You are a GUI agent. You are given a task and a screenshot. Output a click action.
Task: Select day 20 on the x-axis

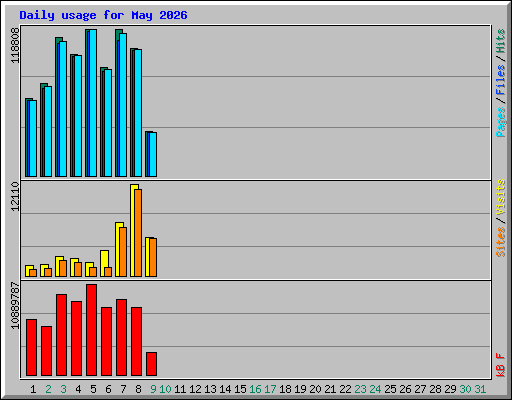pos(315,389)
